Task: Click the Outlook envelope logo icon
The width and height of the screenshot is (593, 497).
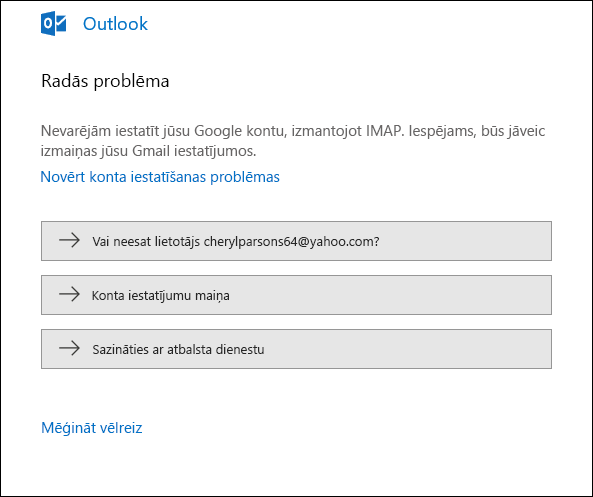Action: (x=53, y=23)
